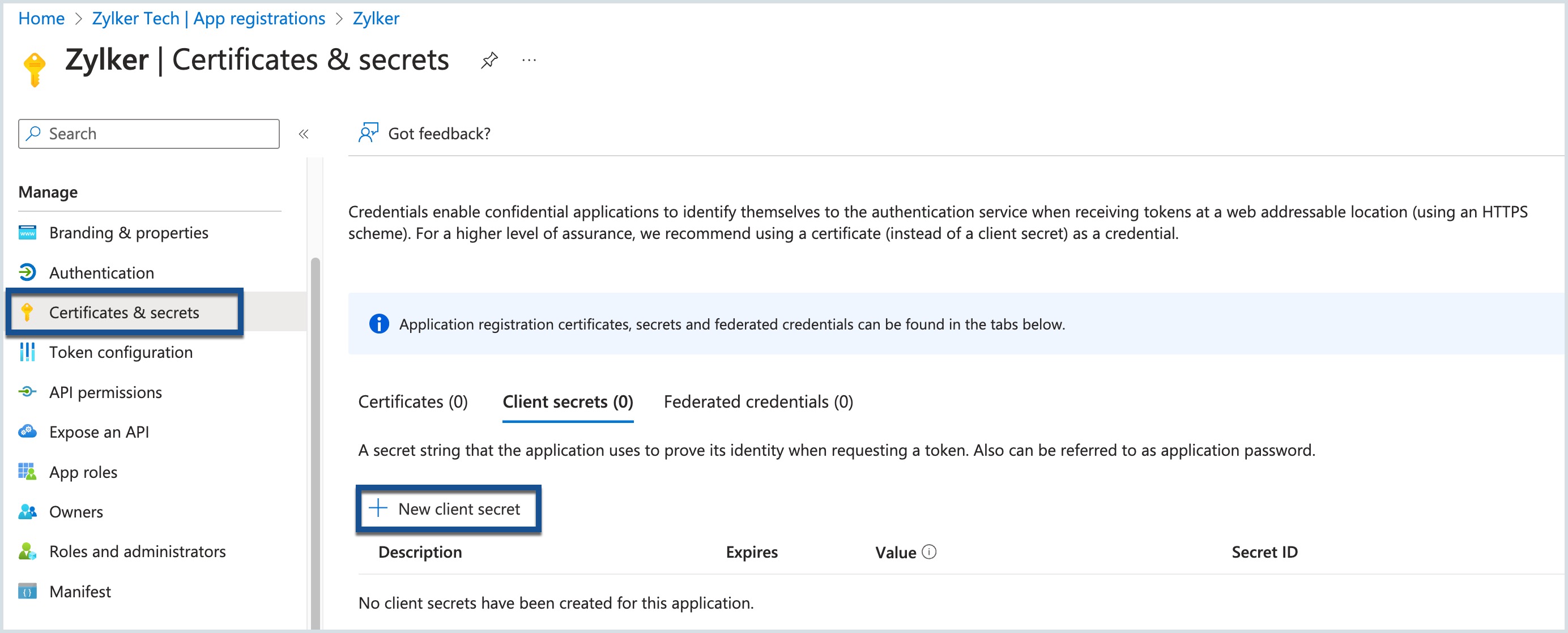Click the Secret ID column header
Screen dimensions: 1568x633
pyautogui.click(x=1264, y=551)
